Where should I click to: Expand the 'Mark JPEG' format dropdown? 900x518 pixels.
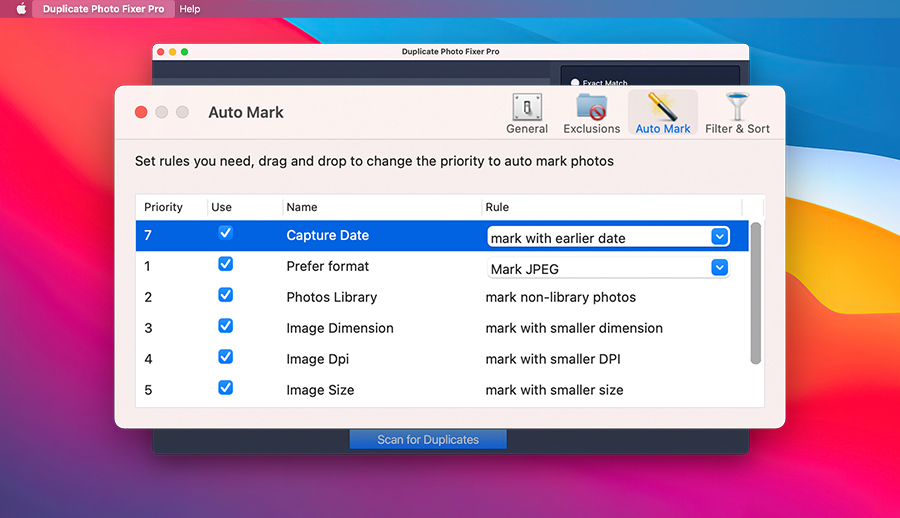click(x=720, y=268)
